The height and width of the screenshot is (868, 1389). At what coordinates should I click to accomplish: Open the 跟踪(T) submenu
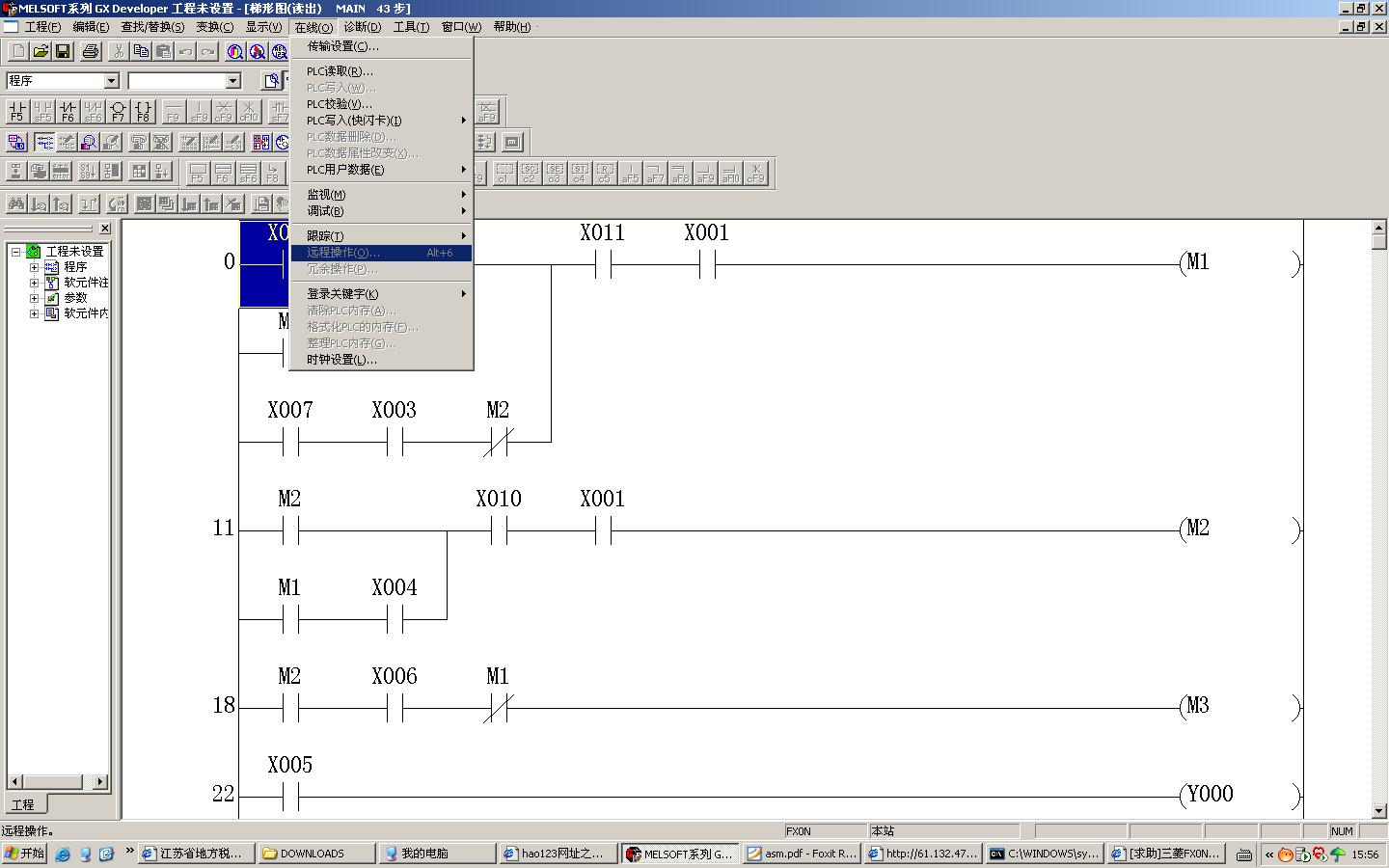pos(381,236)
